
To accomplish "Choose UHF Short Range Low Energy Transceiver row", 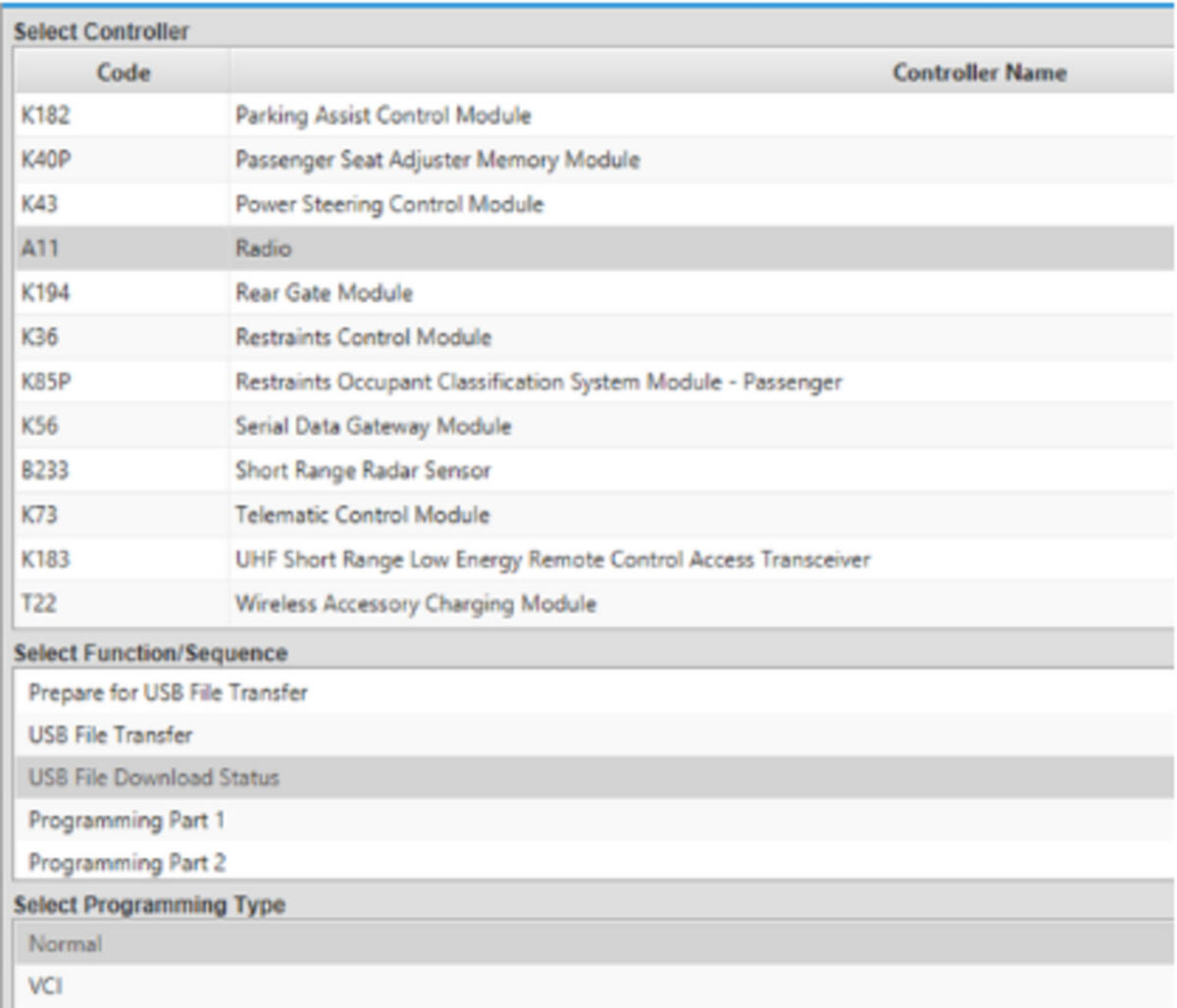I will (x=595, y=559).
